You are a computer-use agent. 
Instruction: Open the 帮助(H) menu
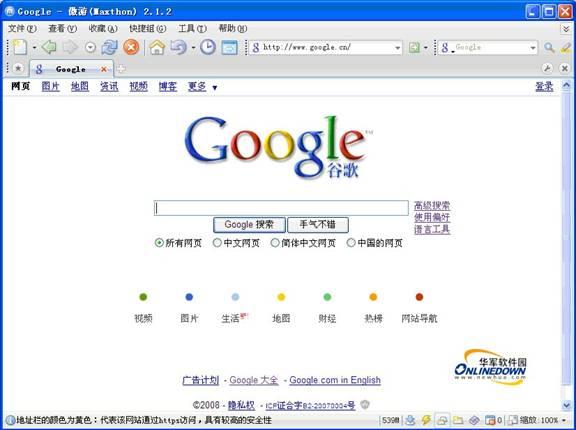[x=233, y=28]
